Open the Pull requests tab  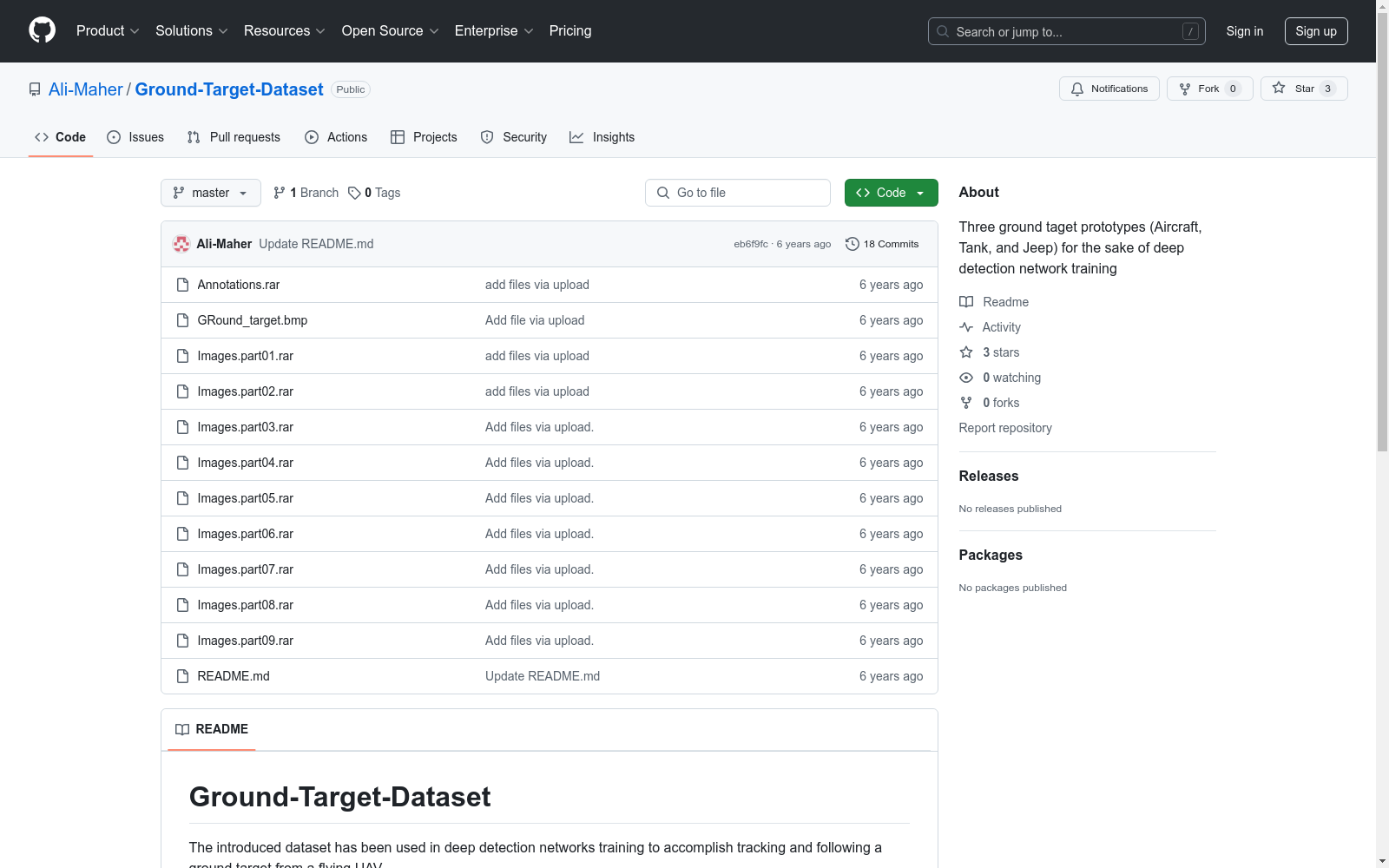234,137
